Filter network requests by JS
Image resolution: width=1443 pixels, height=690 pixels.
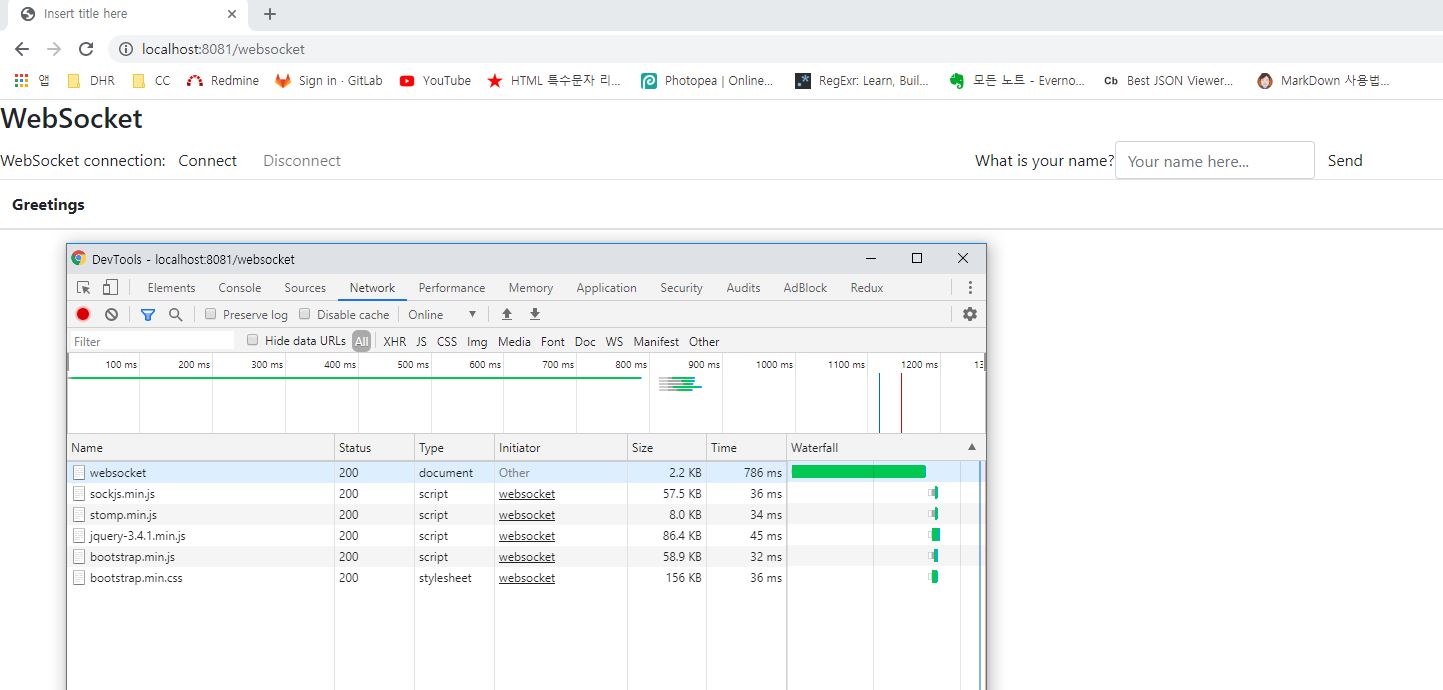click(x=422, y=341)
